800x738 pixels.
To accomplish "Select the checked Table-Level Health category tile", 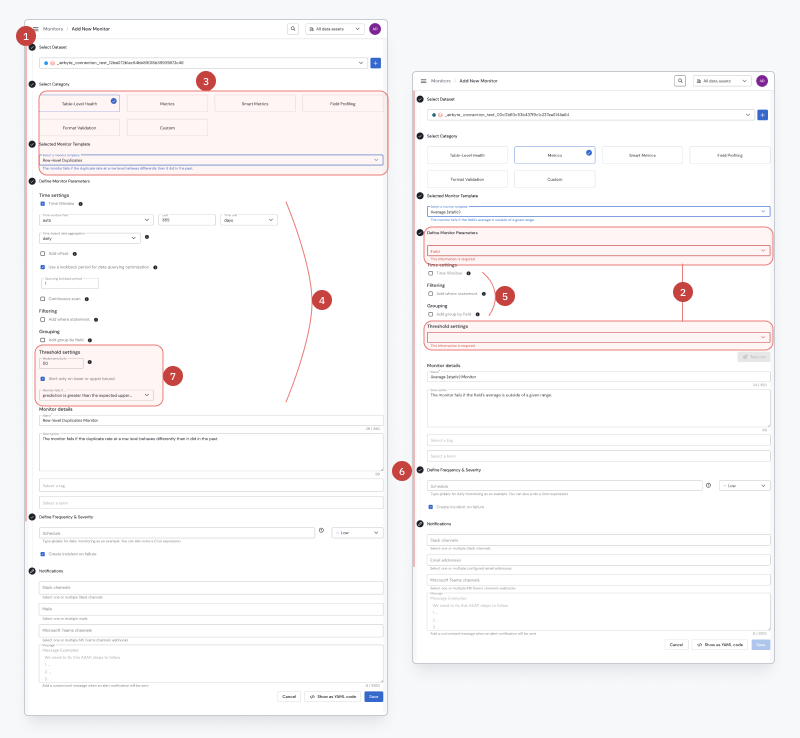I will [80, 104].
